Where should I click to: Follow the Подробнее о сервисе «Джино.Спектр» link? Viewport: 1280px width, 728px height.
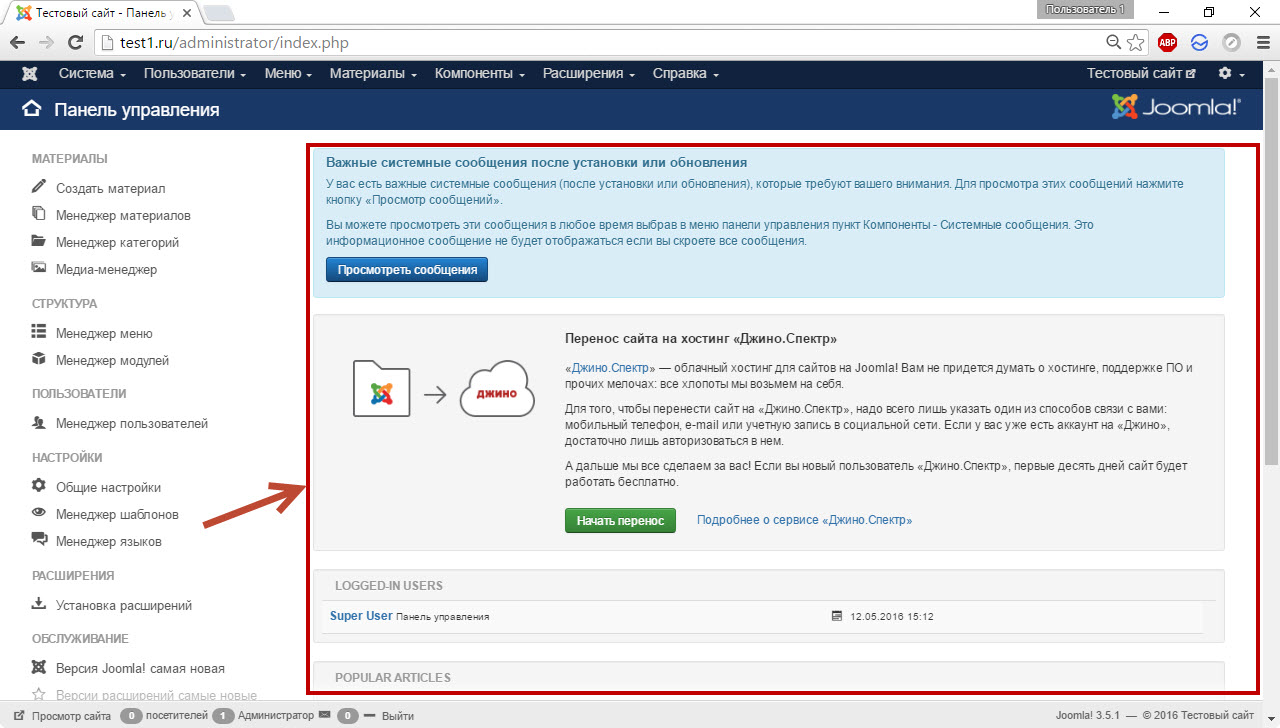tap(804, 520)
